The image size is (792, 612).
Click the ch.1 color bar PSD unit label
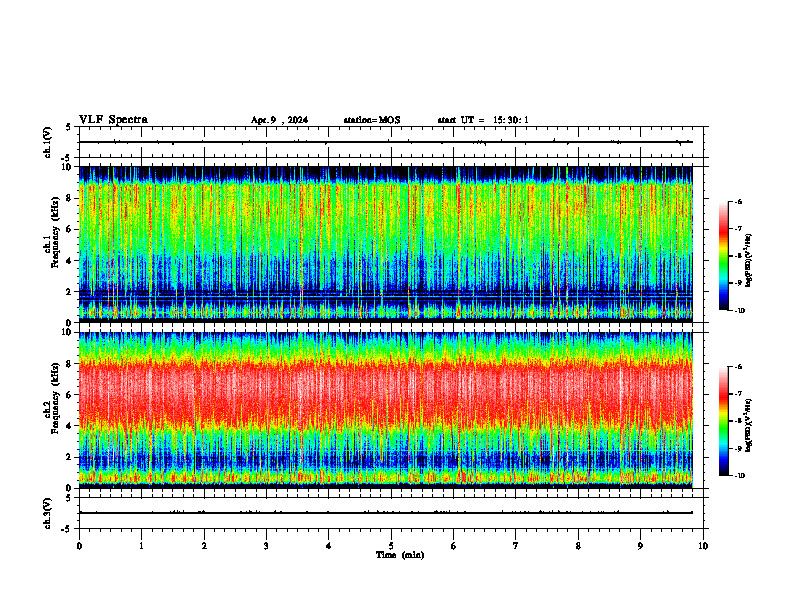pyautogui.click(x=749, y=261)
